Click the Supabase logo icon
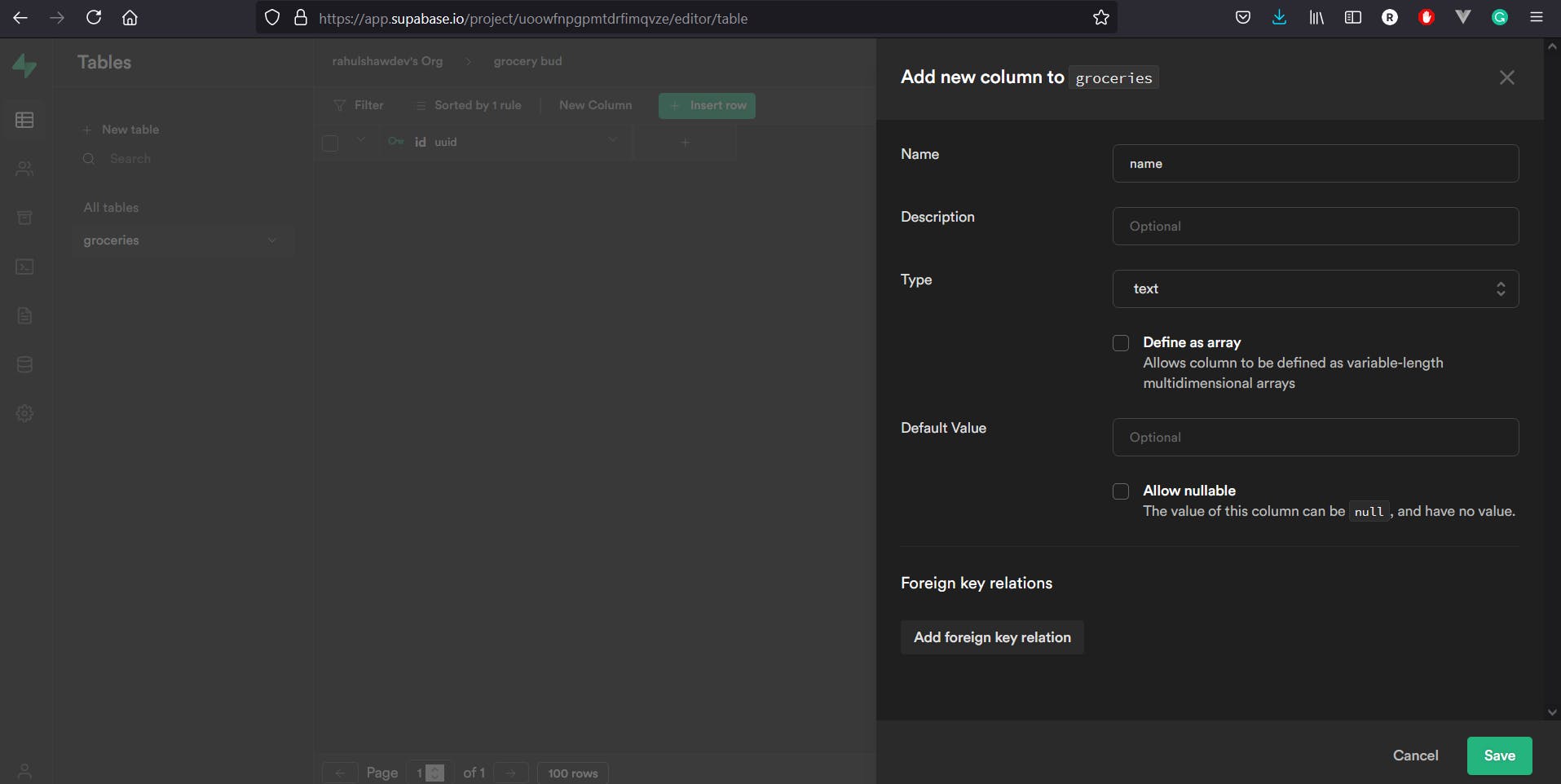 click(x=24, y=64)
